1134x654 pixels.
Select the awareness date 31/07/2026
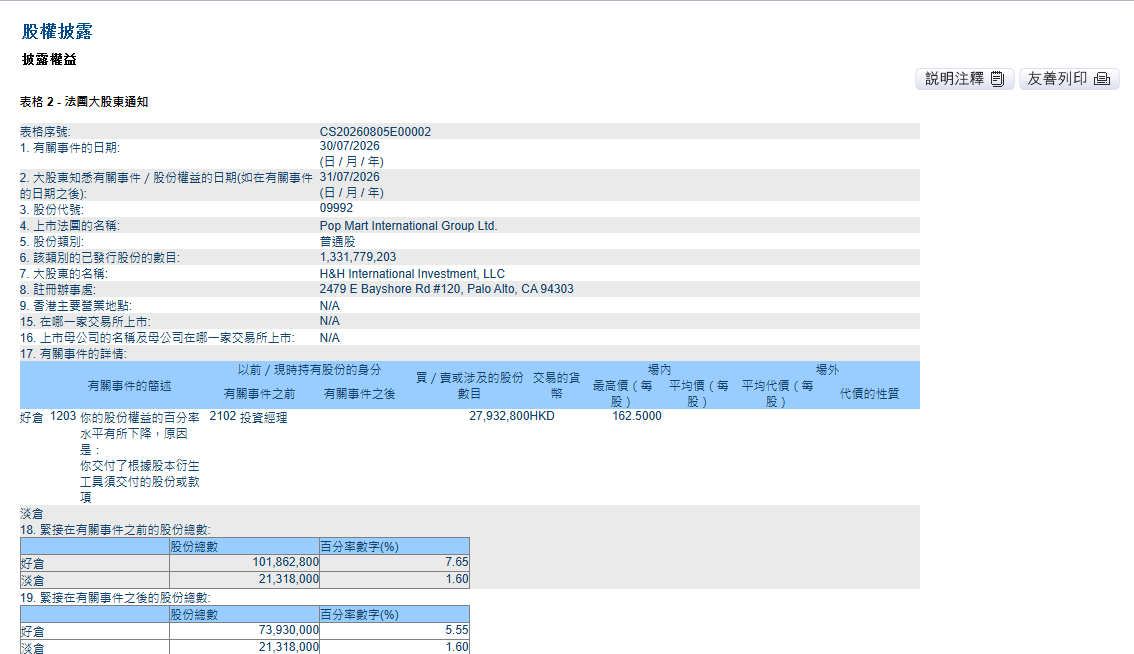tap(349, 177)
